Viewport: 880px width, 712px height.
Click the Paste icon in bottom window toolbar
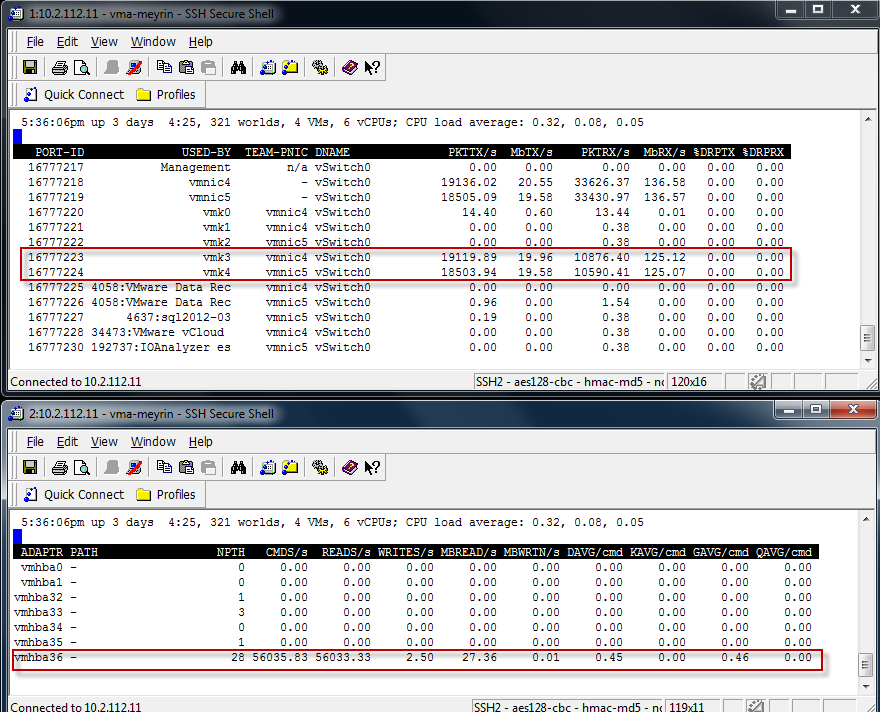186,467
